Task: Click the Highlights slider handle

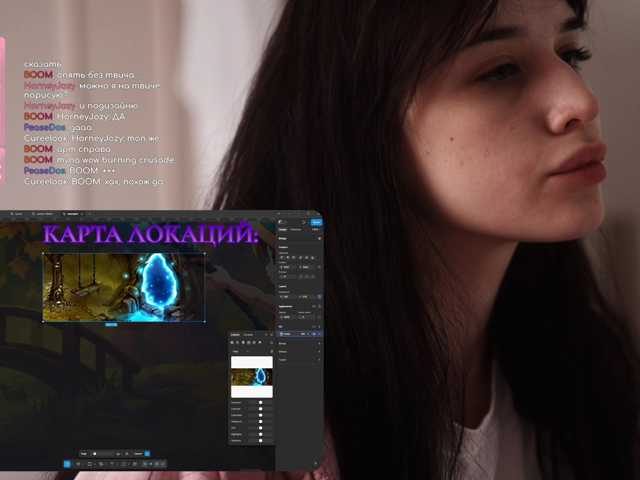Action: pyautogui.click(x=261, y=434)
